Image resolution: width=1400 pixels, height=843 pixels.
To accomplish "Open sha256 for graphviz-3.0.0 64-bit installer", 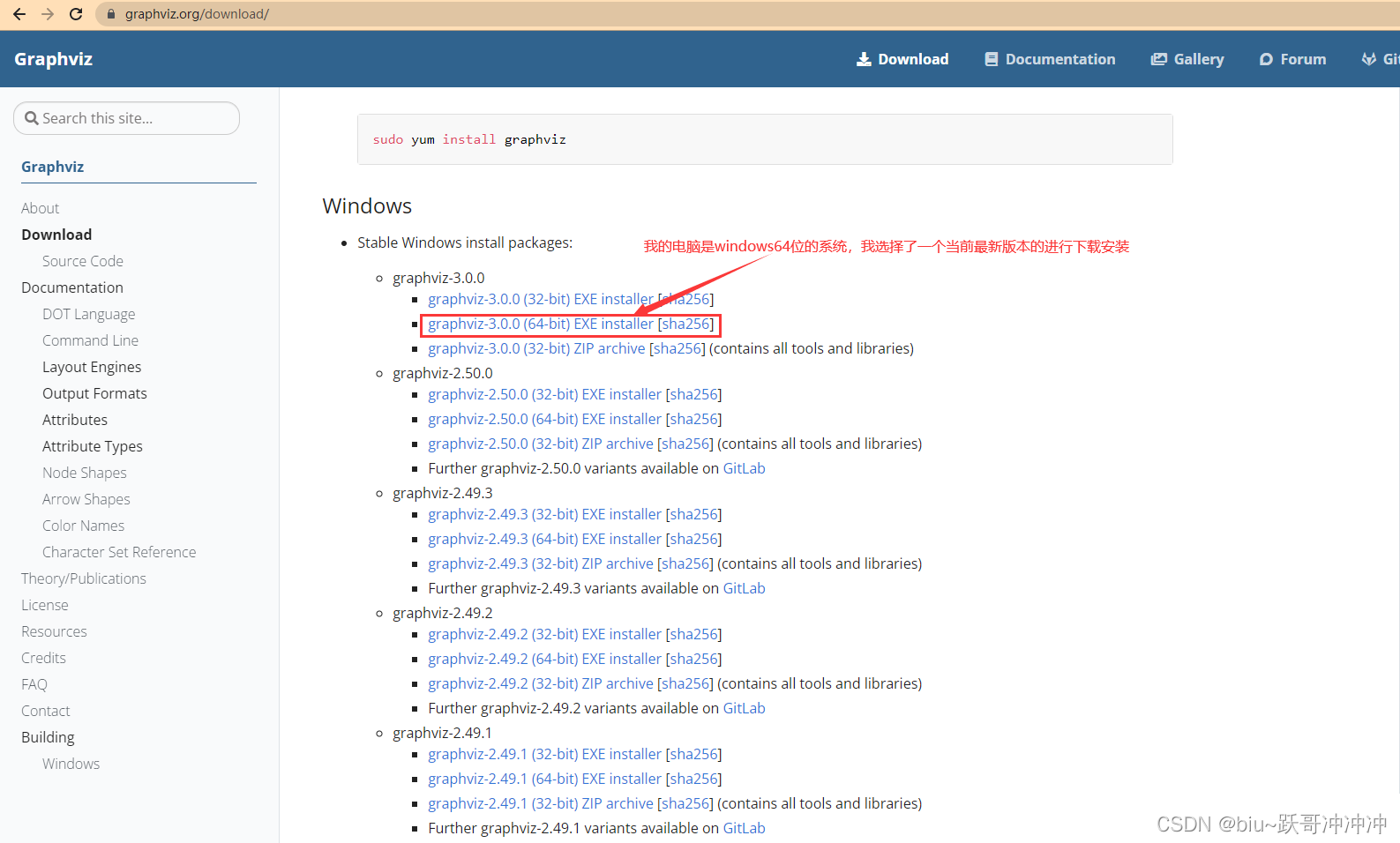I will click(x=686, y=324).
